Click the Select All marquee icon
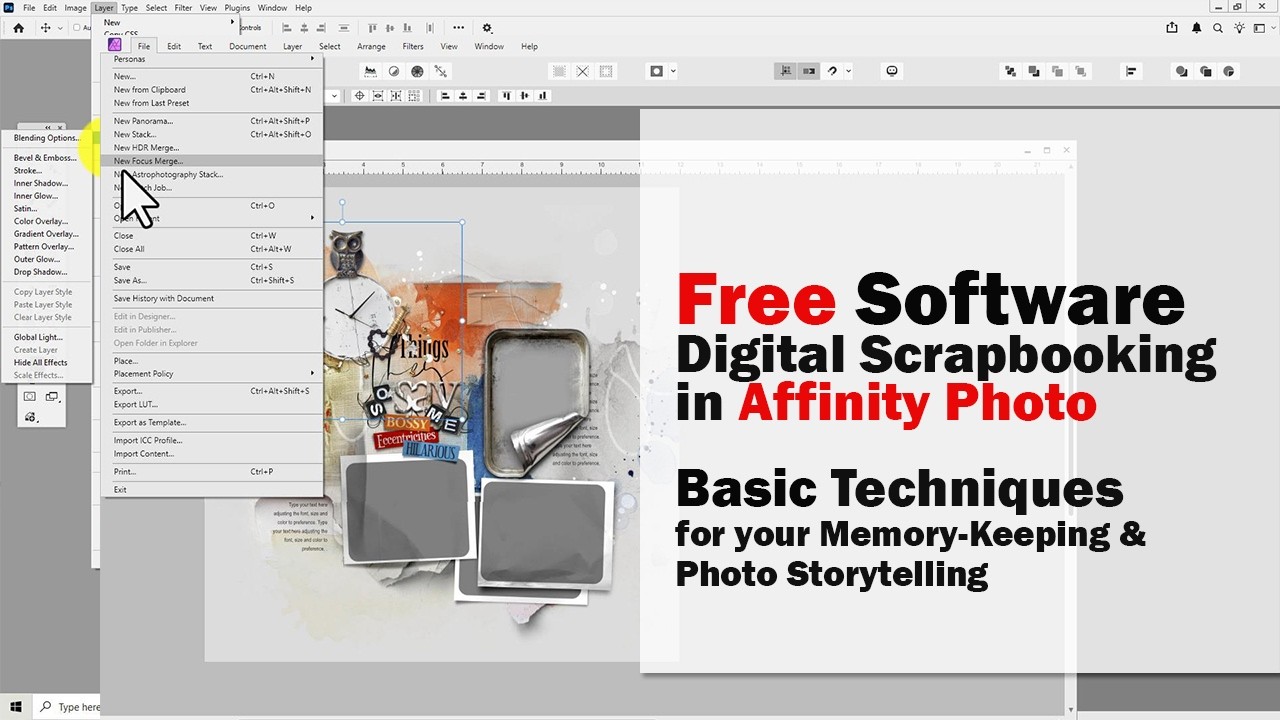Screen dimensions: 1280x720 pos(559,71)
